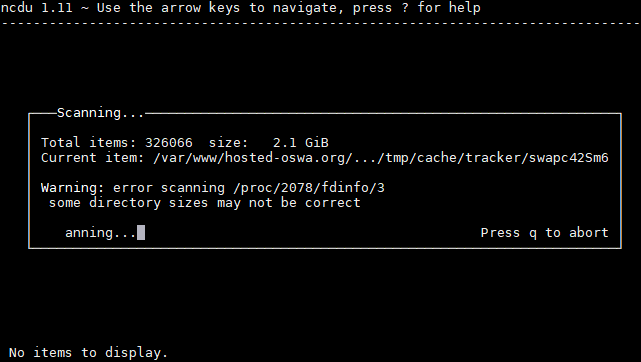Viewport: 641px width, 362px height.
Task: Select the 'Total items: 326066' text
Action: point(117,143)
